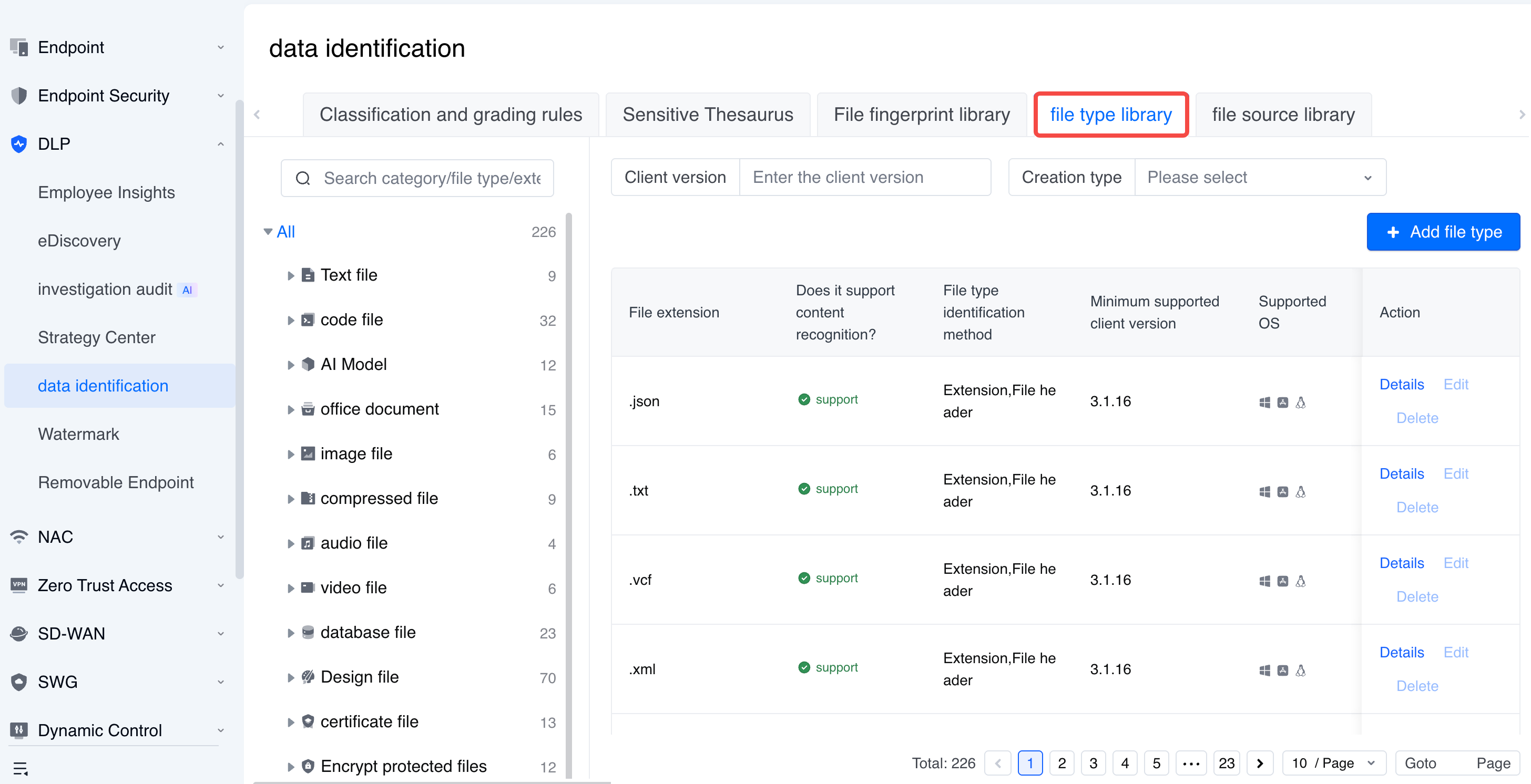1531x784 pixels.
Task: Open Details for the .txt extension
Action: point(1401,473)
